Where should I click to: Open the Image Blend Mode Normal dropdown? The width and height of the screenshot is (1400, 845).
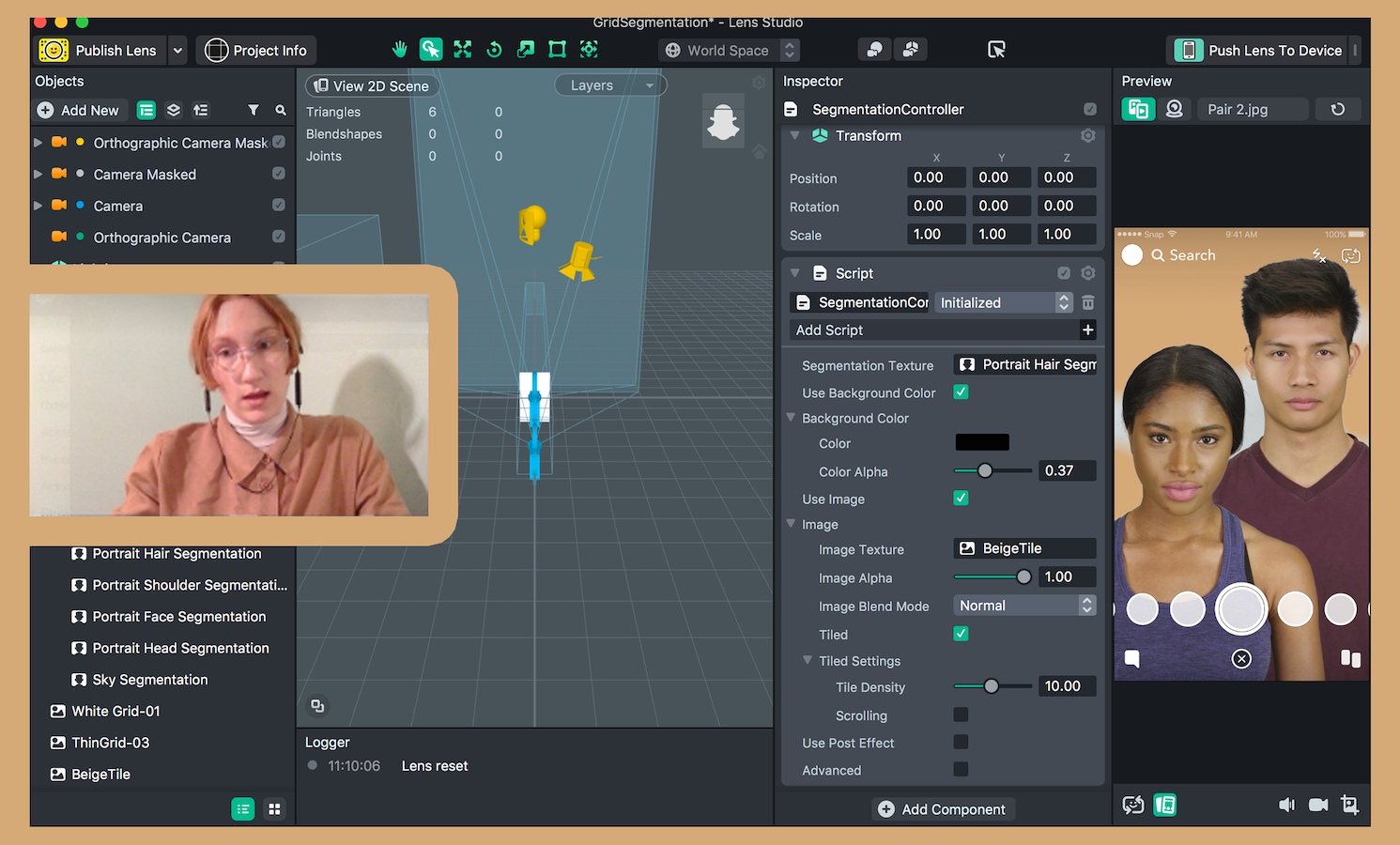click(1024, 606)
